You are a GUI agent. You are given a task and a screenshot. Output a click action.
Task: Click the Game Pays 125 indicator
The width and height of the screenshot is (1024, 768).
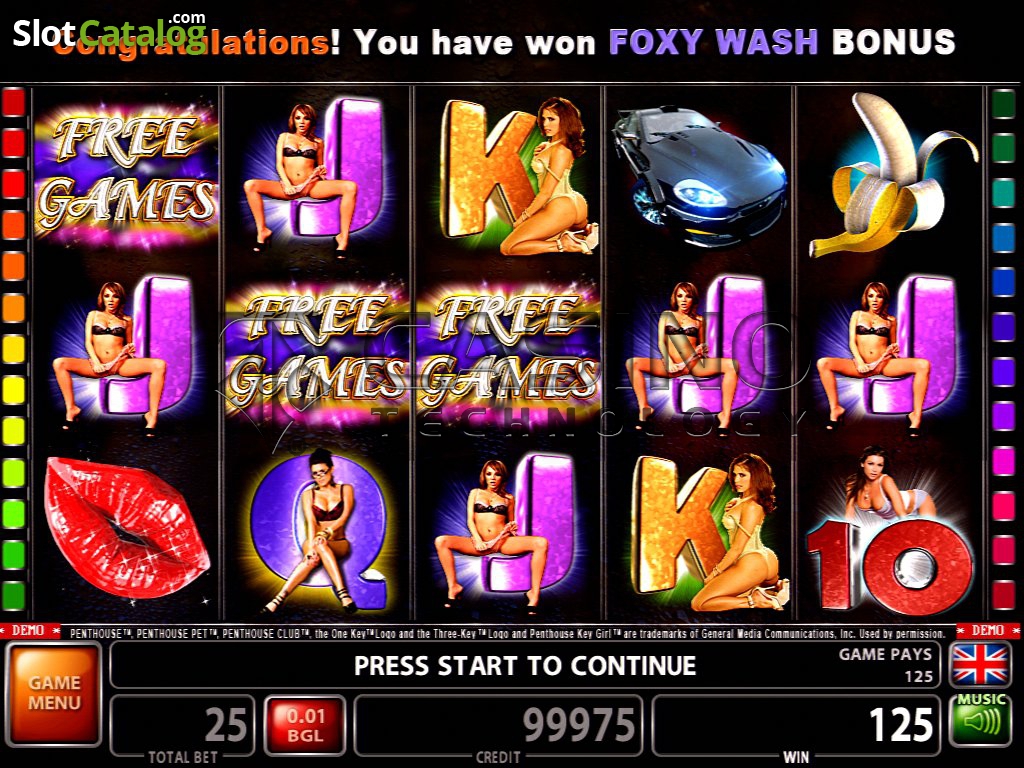click(x=885, y=665)
